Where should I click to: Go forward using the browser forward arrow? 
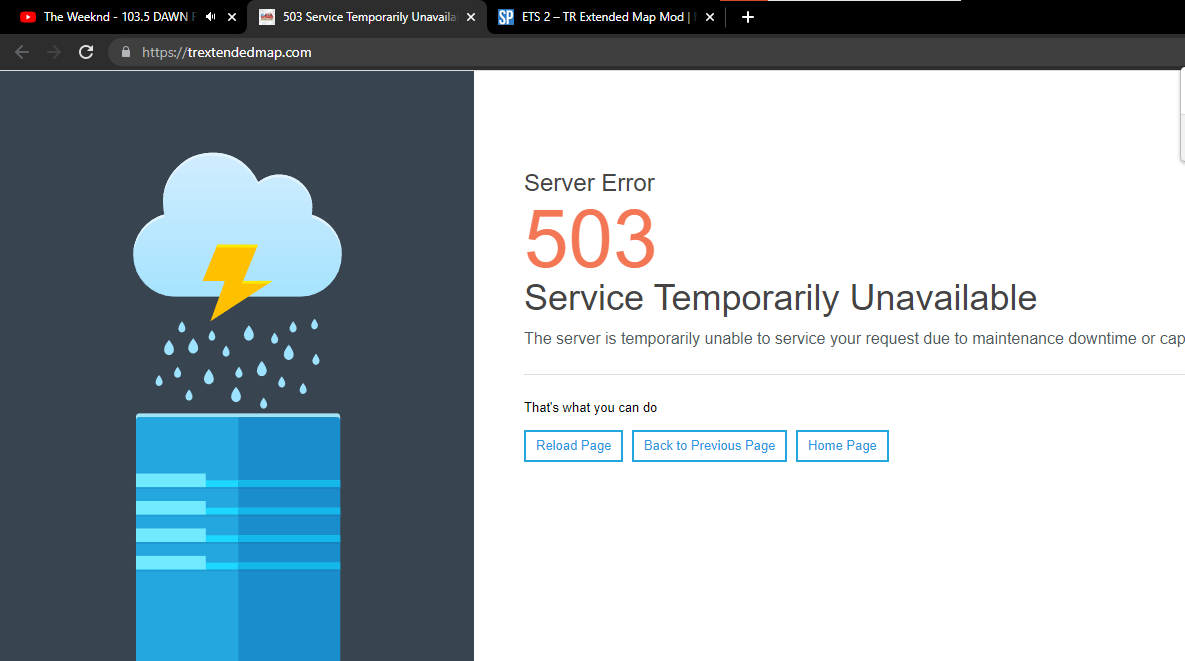coord(54,52)
